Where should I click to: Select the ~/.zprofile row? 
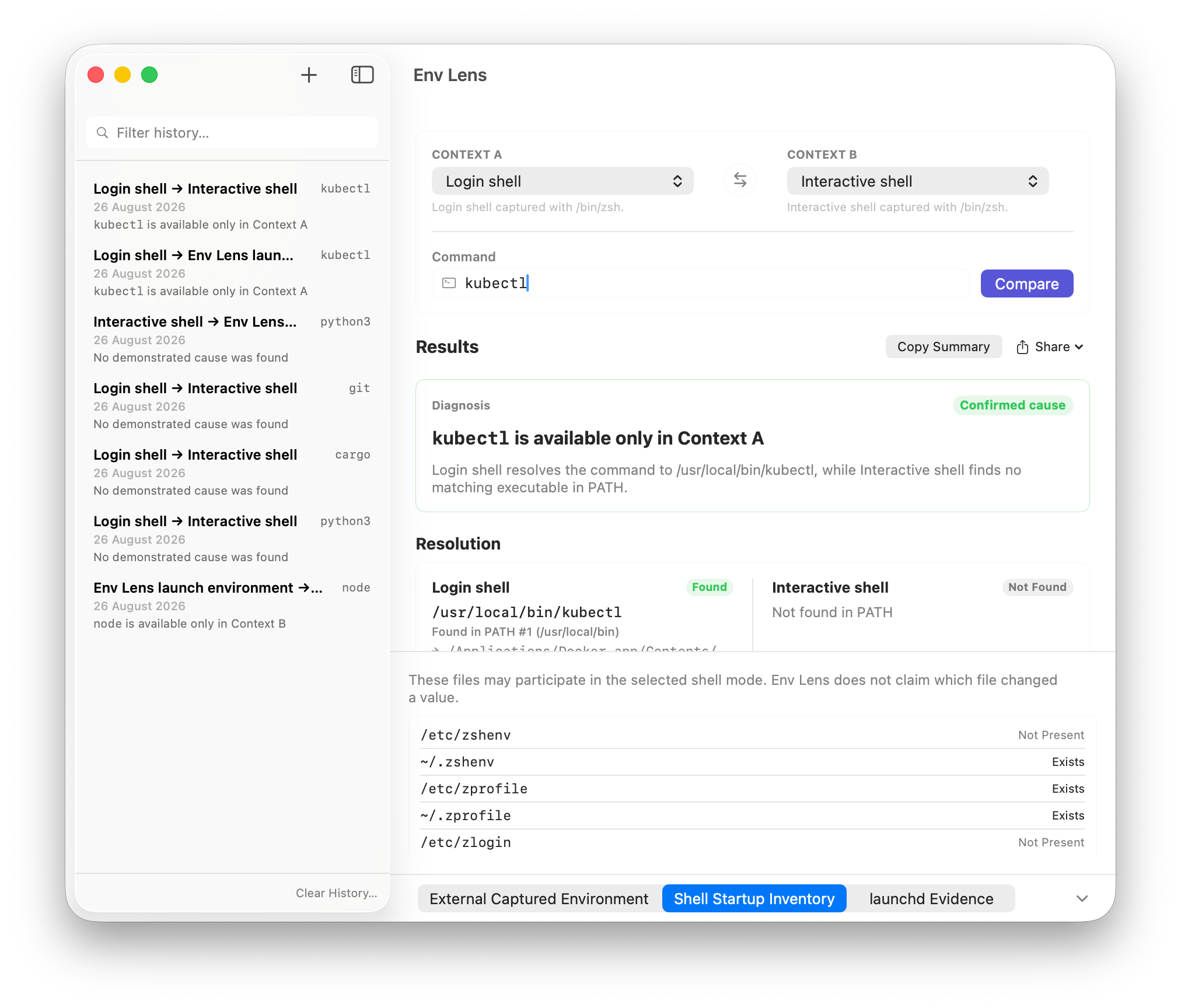pyautogui.click(x=752, y=815)
